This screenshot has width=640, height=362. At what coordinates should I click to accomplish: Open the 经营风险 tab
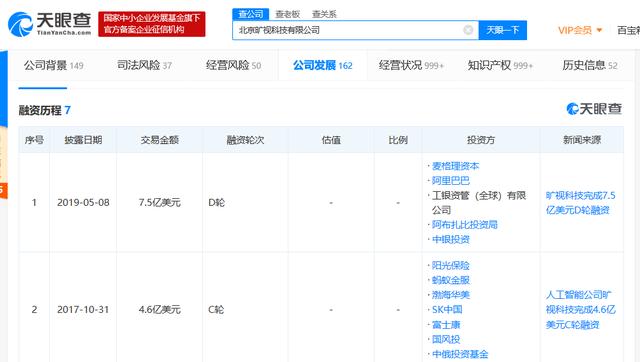[233, 65]
